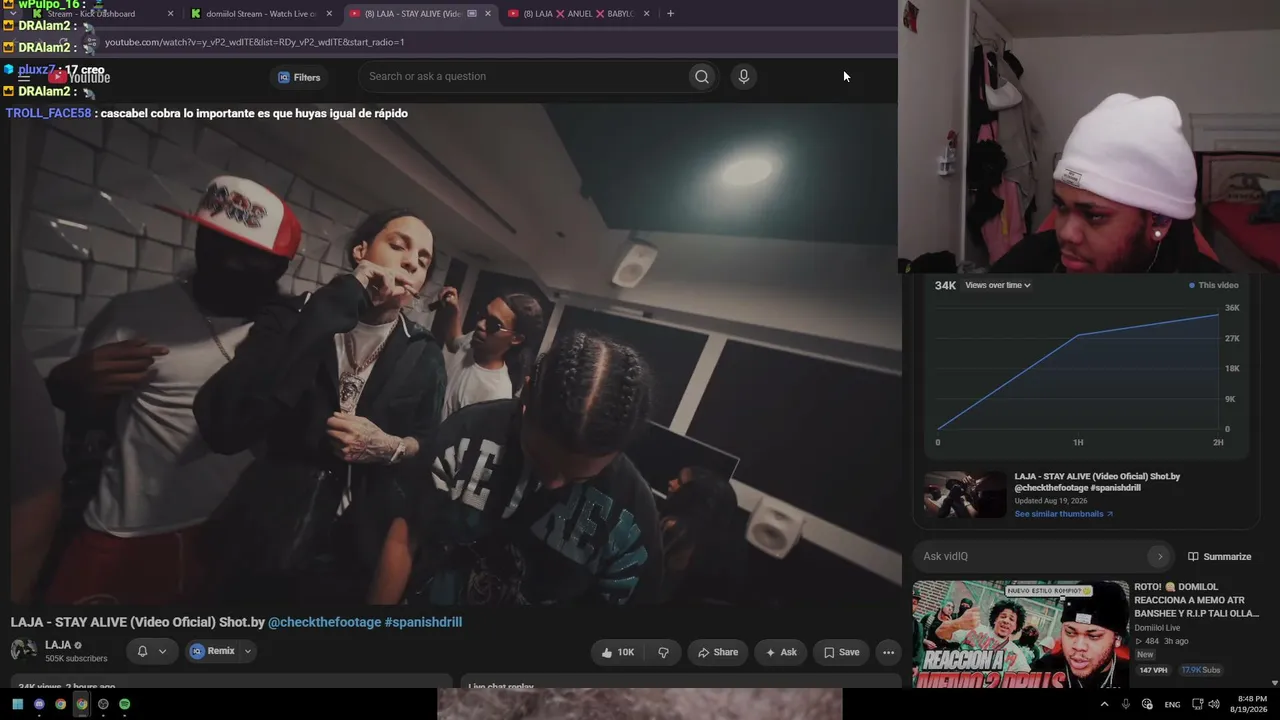Open the vidIQ Filters button
Screen dimensions: 1280x720
point(299,77)
